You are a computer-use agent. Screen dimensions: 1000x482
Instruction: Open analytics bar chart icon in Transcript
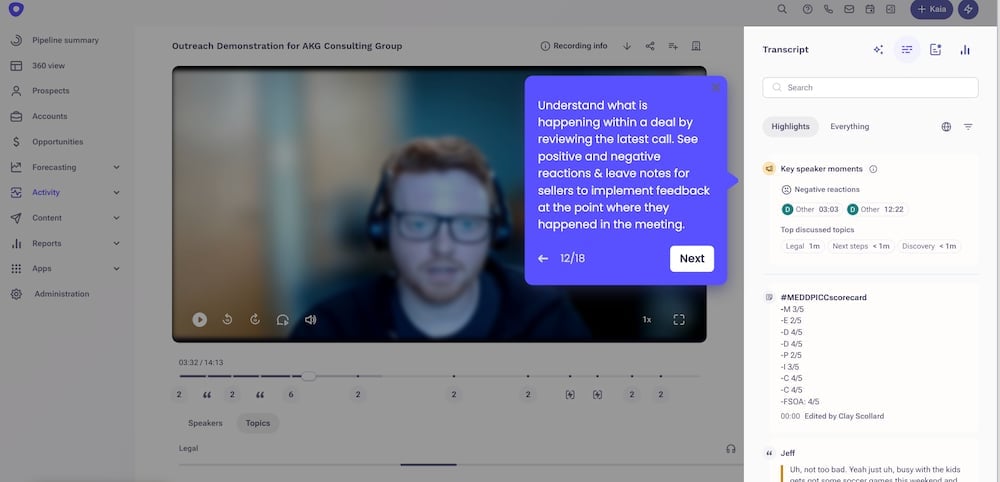(965, 50)
